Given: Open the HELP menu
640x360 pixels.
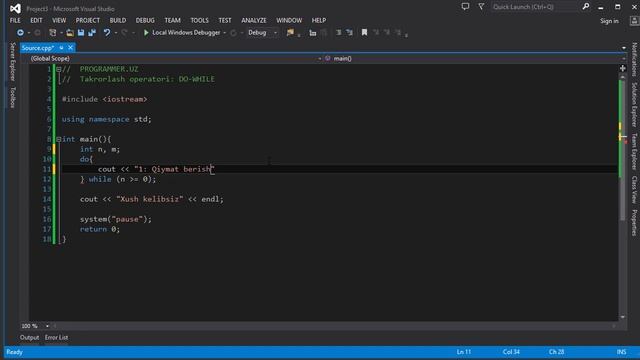Looking at the screenshot, I should pyautogui.click(x=319, y=20).
